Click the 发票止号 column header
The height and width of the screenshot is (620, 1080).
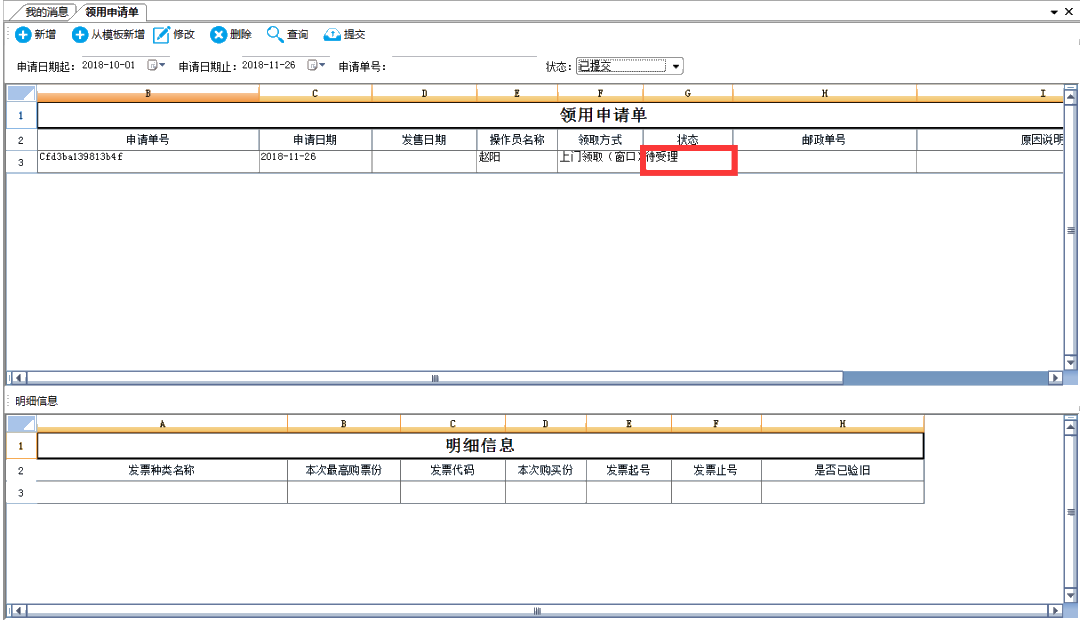pyautogui.click(x=716, y=471)
